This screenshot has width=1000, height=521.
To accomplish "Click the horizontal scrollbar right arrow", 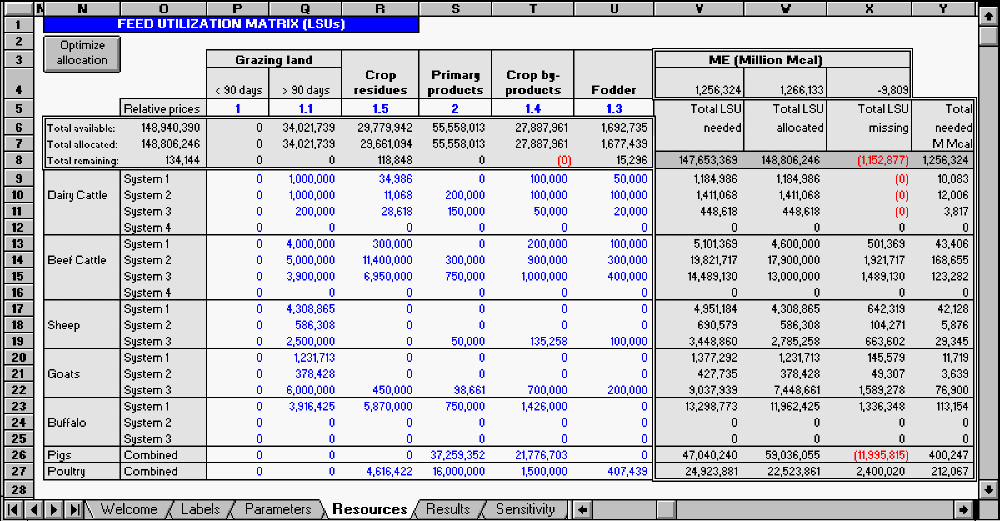I will [x=962, y=510].
